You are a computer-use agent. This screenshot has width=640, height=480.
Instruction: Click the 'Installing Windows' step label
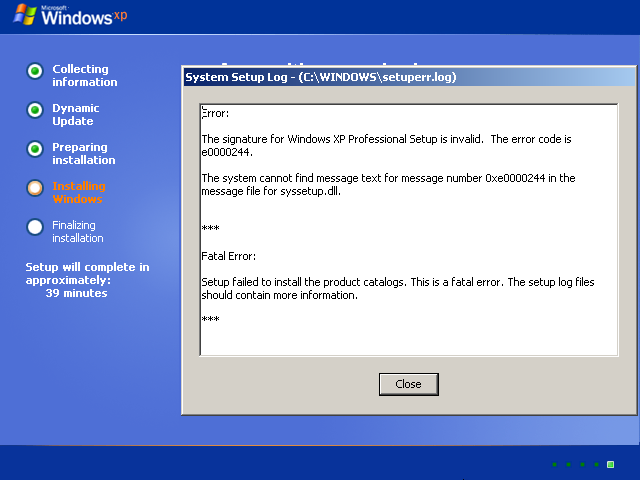[79, 193]
